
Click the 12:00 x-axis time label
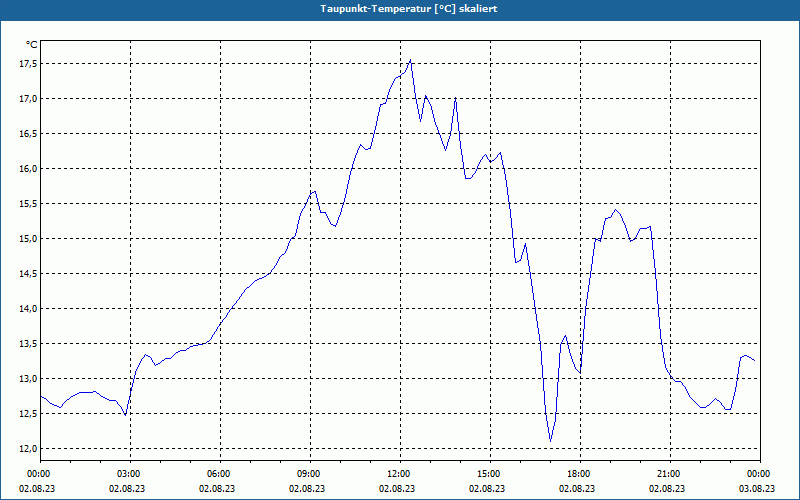[x=397, y=474]
